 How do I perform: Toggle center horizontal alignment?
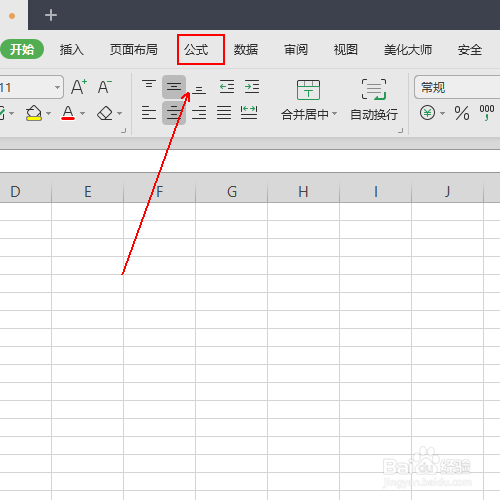(x=174, y=113)
